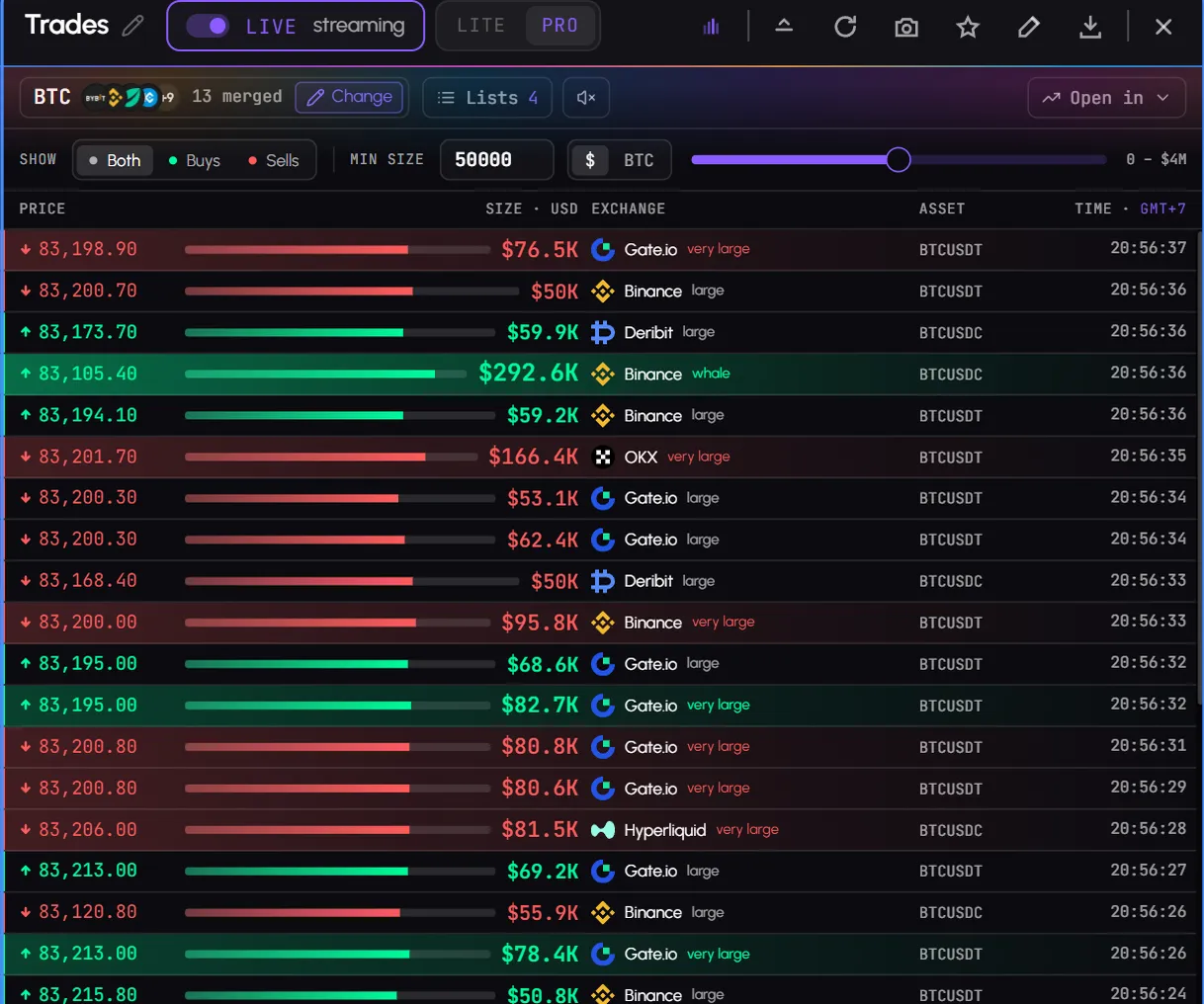Click price 83,201.70 in OKX row
Screen dimensions: 1204x1004
pyautogui.click(x=88, y=457)
